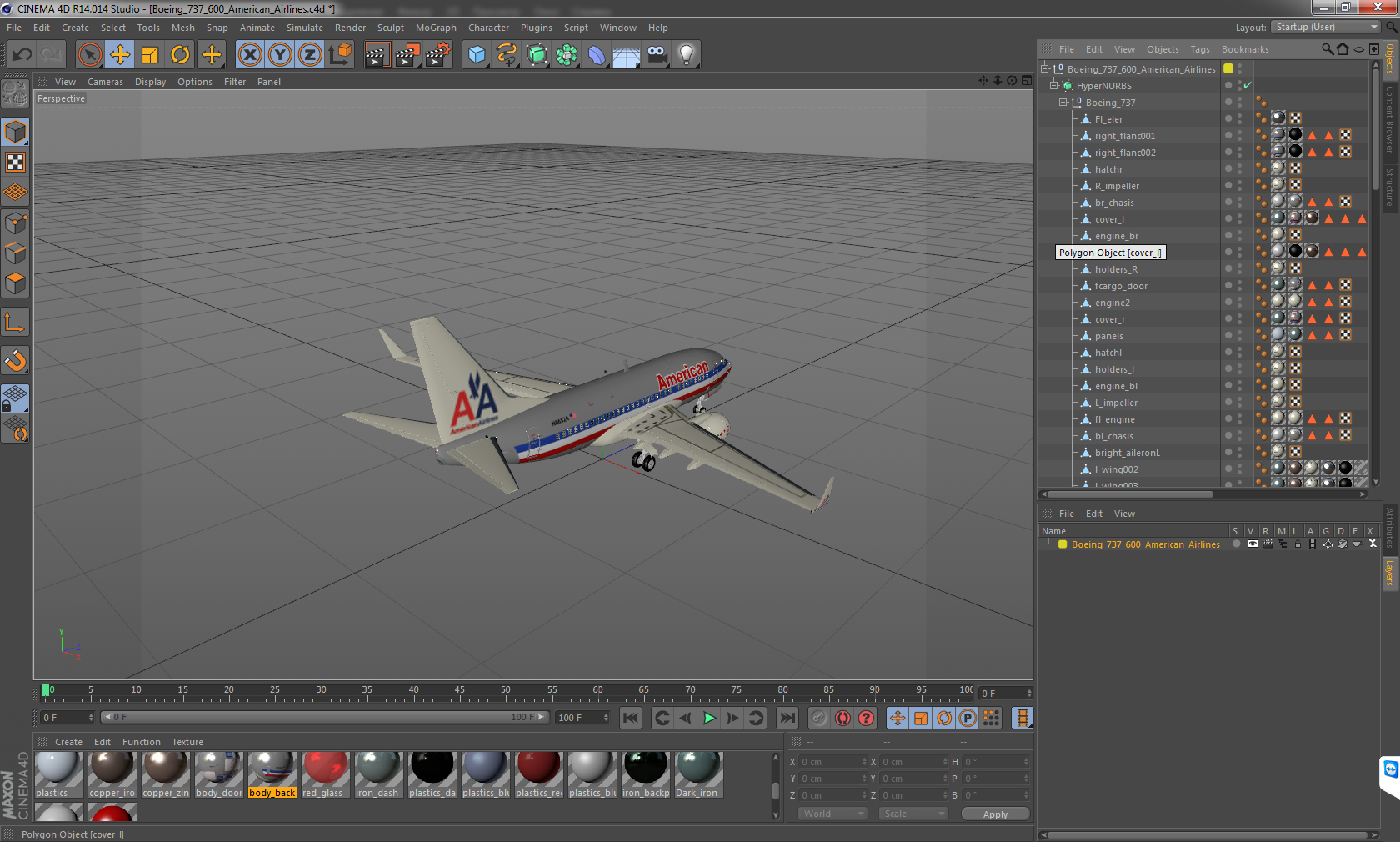
Task: Toggle View visibility for Boeing layer
Action: 1252,544
